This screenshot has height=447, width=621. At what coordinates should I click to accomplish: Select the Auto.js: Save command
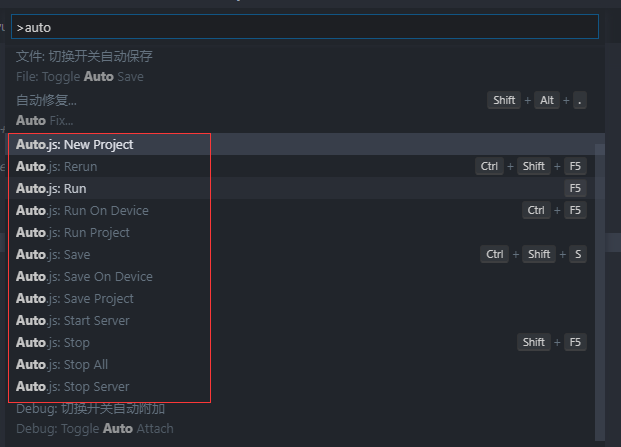(53, 255)
